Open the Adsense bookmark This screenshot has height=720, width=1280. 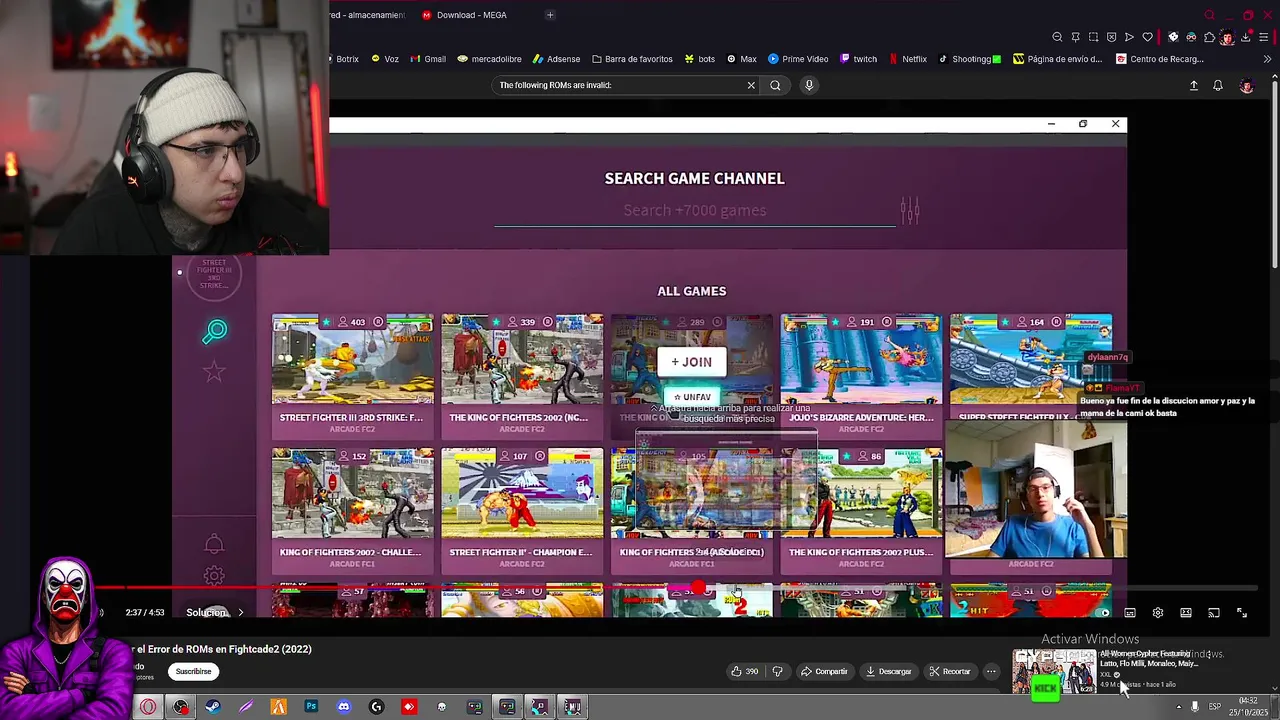557,59
